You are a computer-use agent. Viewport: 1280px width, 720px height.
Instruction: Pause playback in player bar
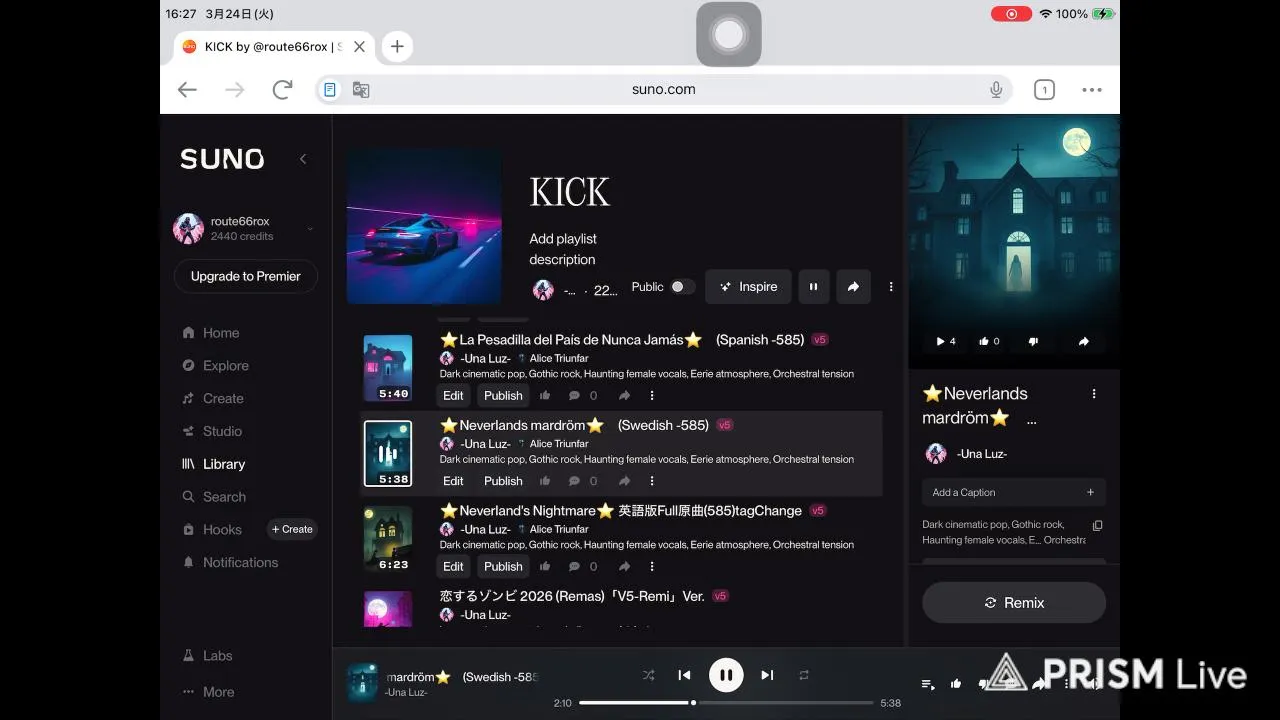point(726,675)
